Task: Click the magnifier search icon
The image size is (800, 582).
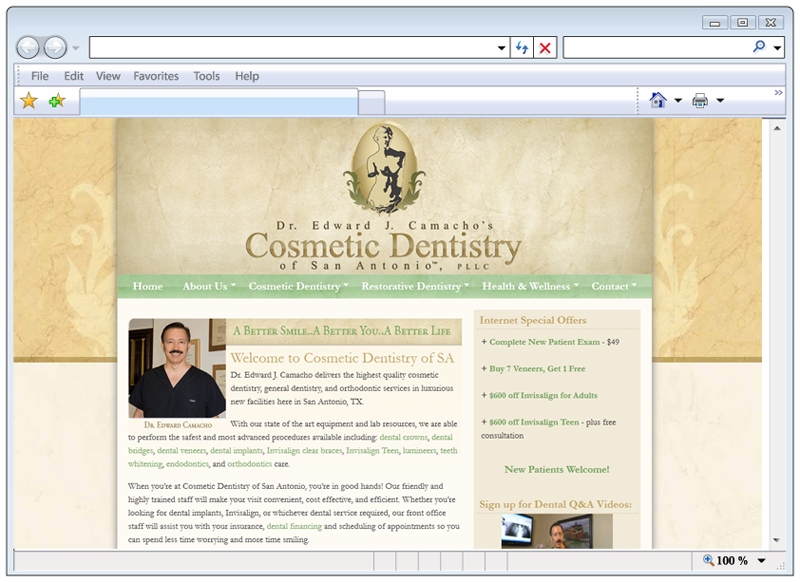Action: pyautogui.click(x=759, y=47)
